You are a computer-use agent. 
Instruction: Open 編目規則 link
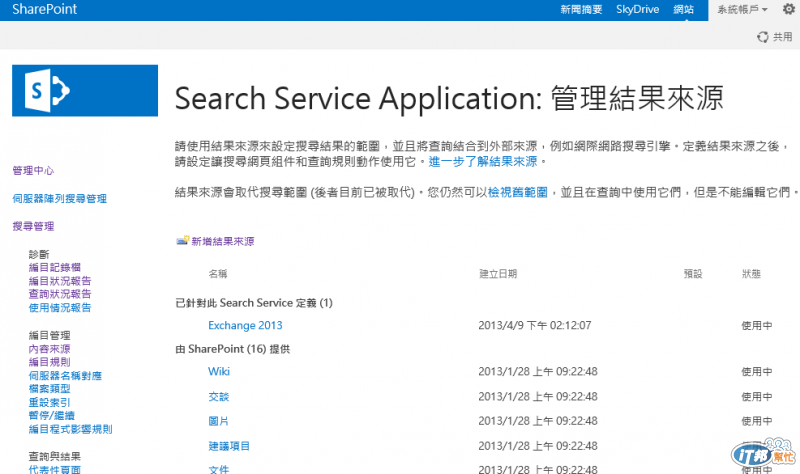[x=49, y=362]
